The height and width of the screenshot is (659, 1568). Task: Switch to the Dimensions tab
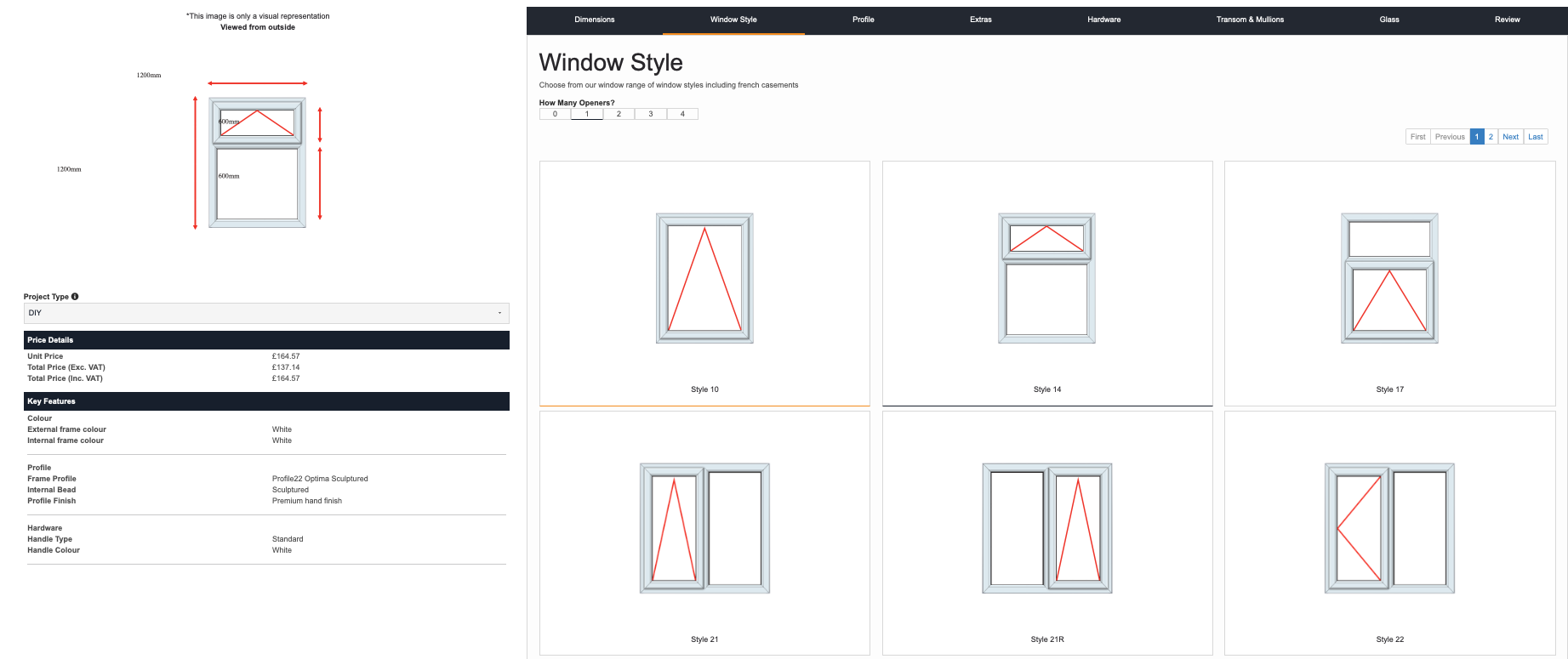(594, 20)
